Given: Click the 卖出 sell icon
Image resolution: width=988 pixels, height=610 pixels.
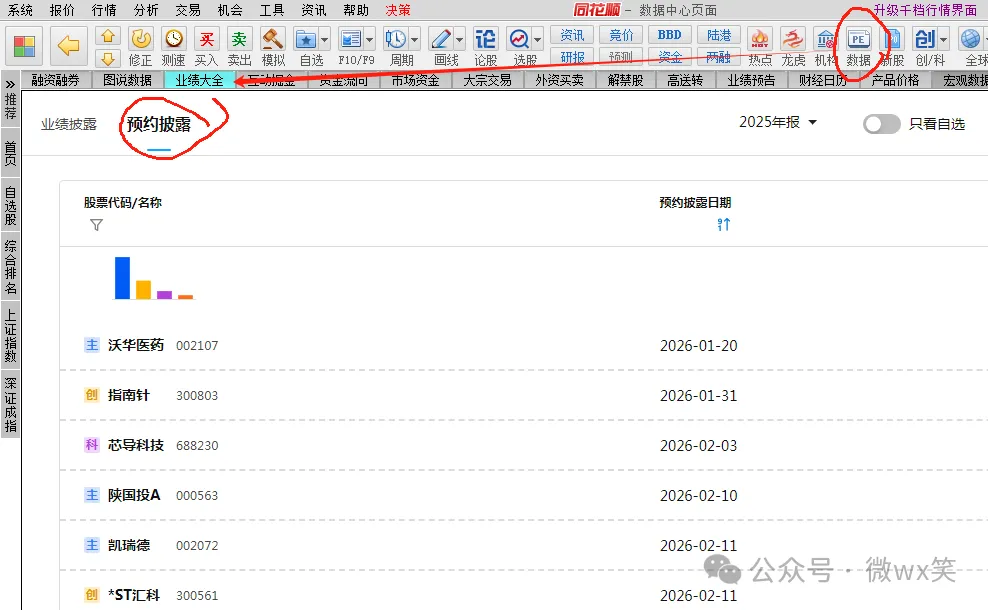Looking at the screenshot, I should tap(239, 40).
